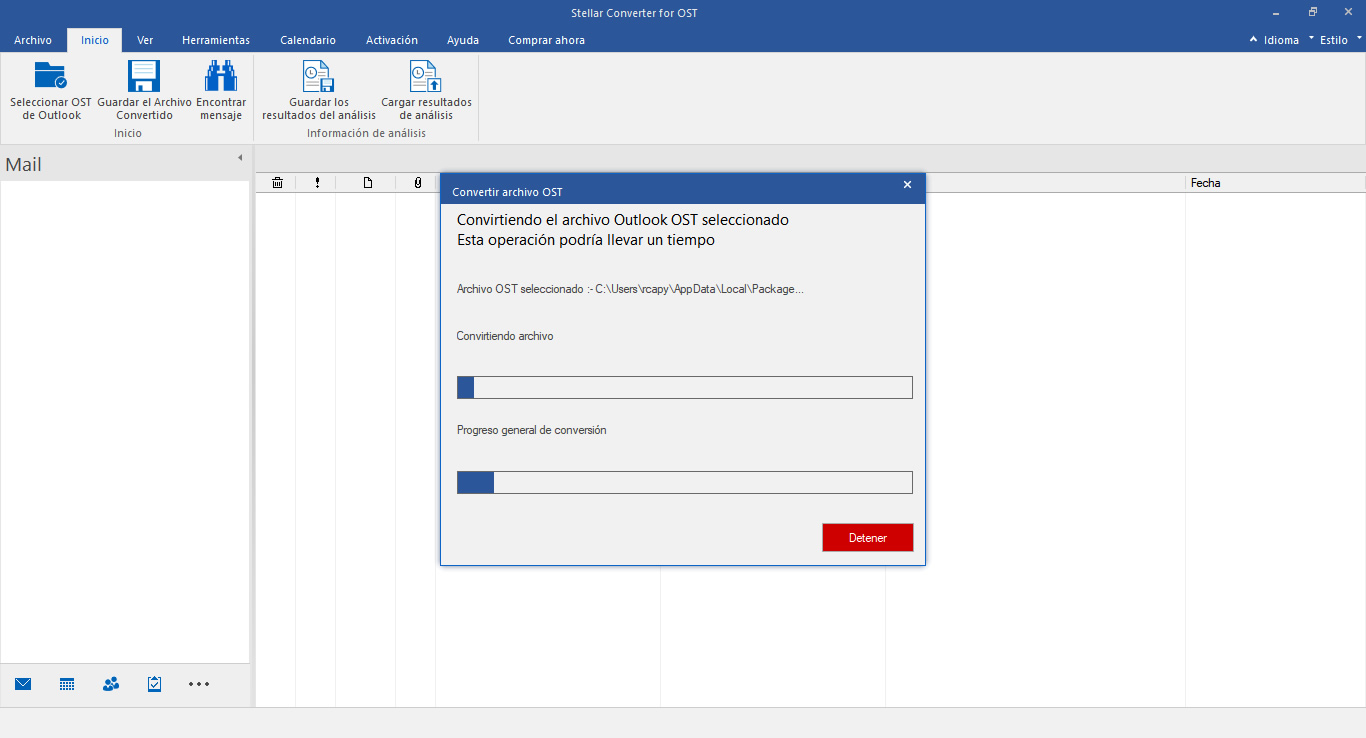
Task: Switch to calendar view icon
Action: pos(67,684)
